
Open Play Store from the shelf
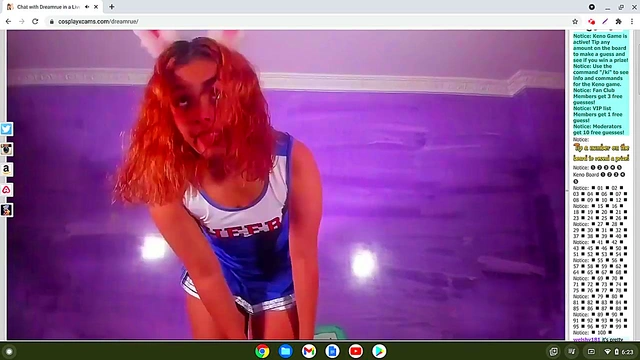pos(379,351)
